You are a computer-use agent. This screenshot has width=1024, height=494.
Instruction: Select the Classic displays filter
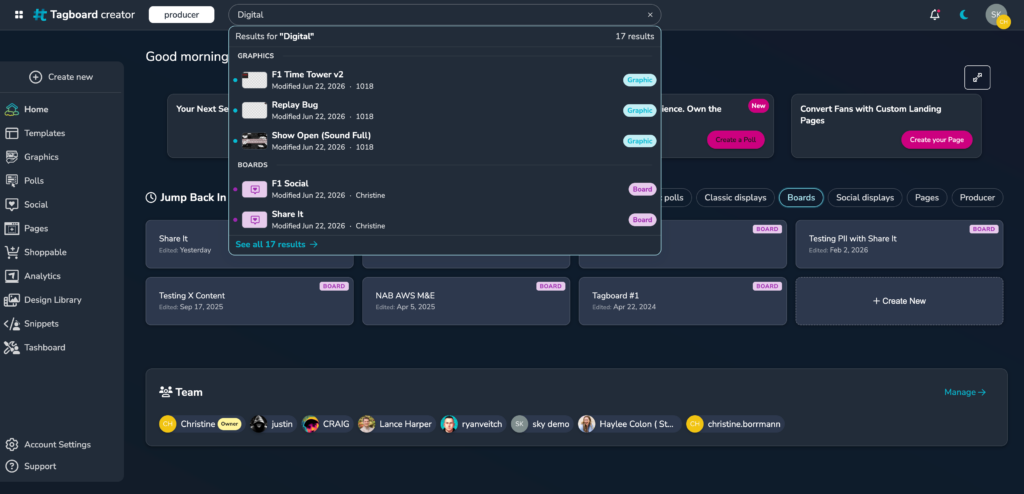pyautogui.click(x=735, y=198)
